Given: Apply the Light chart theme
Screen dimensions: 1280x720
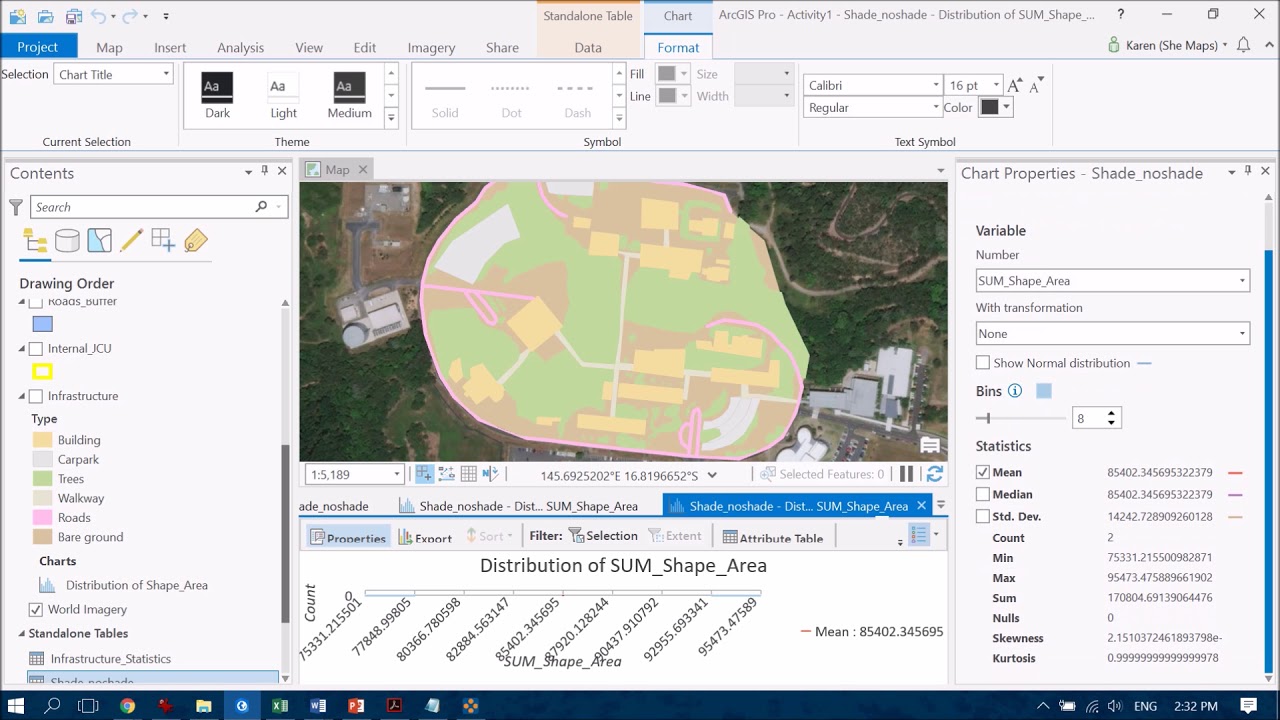Looking at the screenshot, I should tap(283, 96).
